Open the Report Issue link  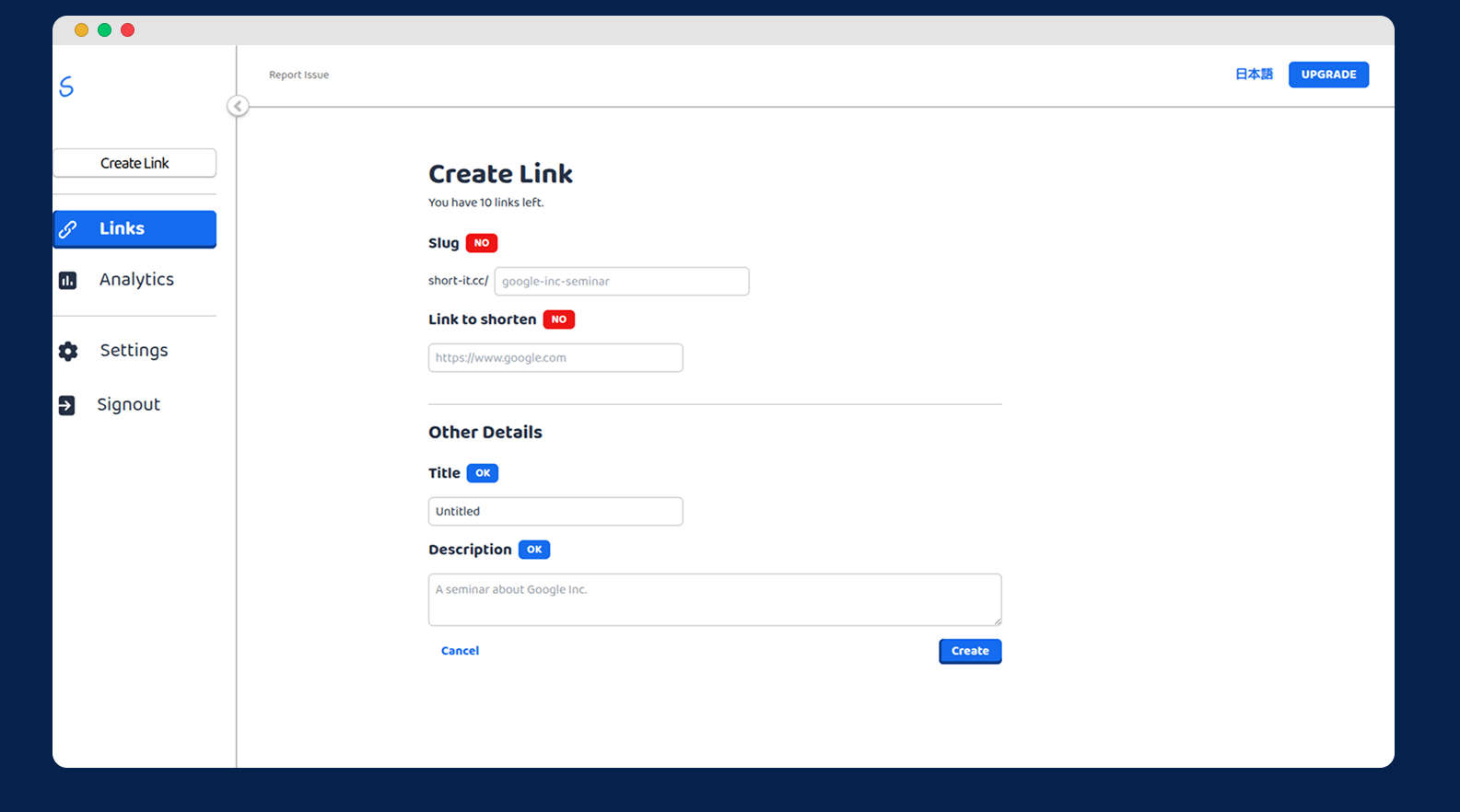pos(298,75)
